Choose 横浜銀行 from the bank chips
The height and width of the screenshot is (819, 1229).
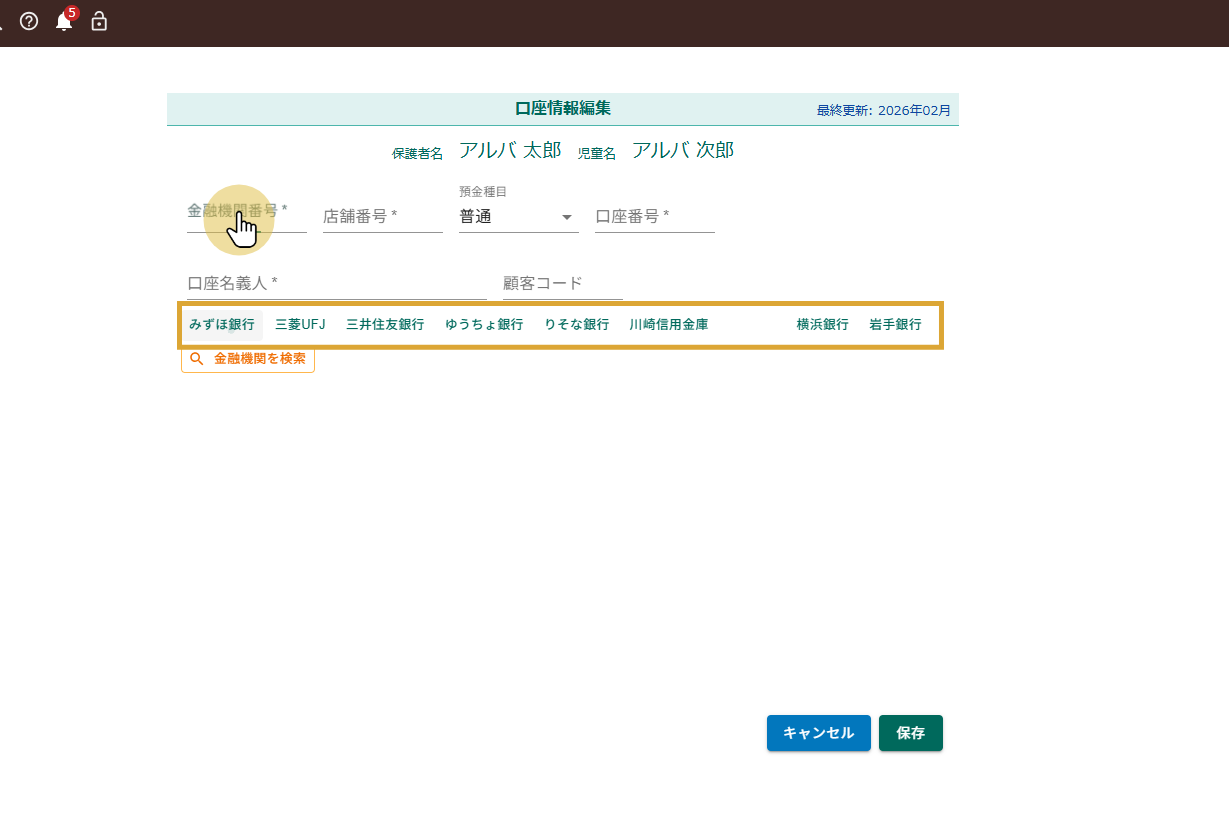click(821, 323)
